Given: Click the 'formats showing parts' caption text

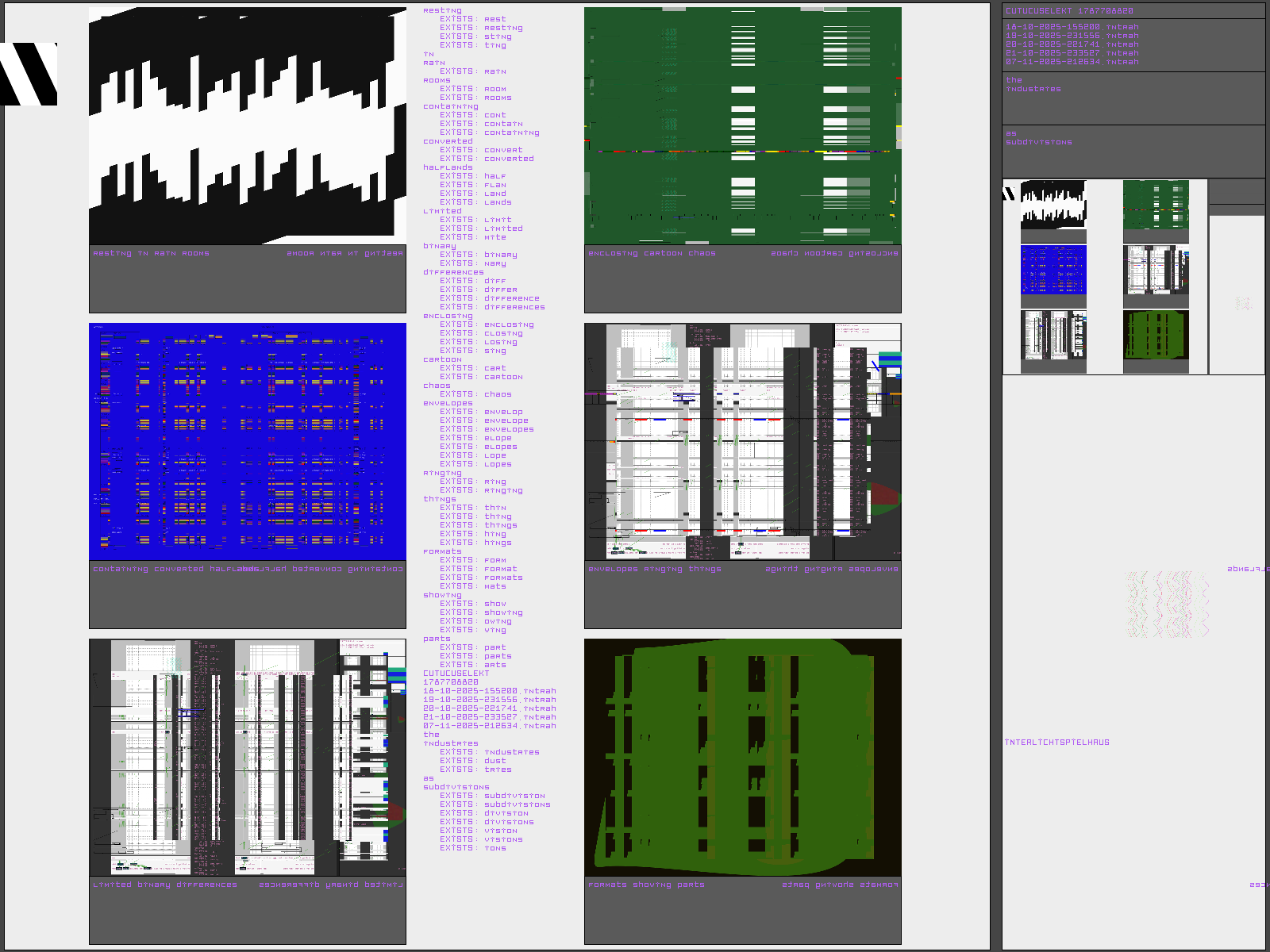Looking at the screenshot, I should click(x=646, y=885).
